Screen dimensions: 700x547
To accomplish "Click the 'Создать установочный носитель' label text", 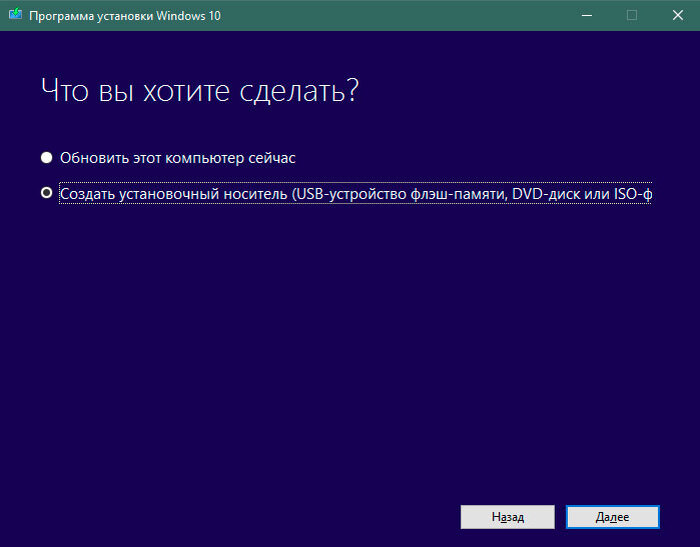I will 356,193.
